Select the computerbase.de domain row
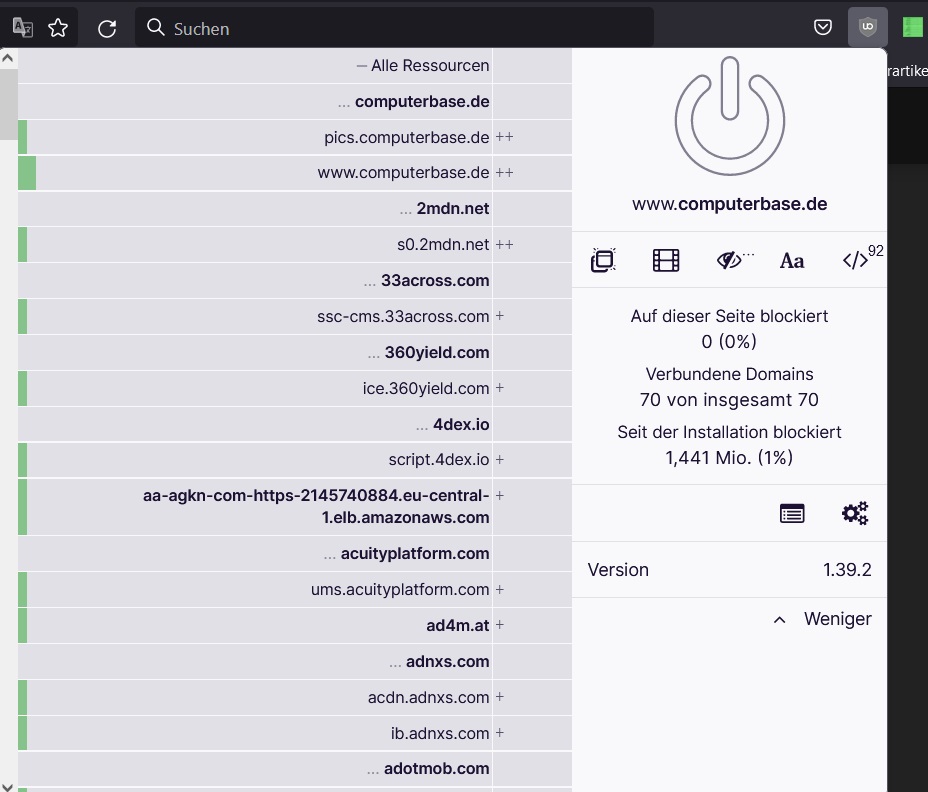This screenshot has width=928, height=792. click(295, 102)
